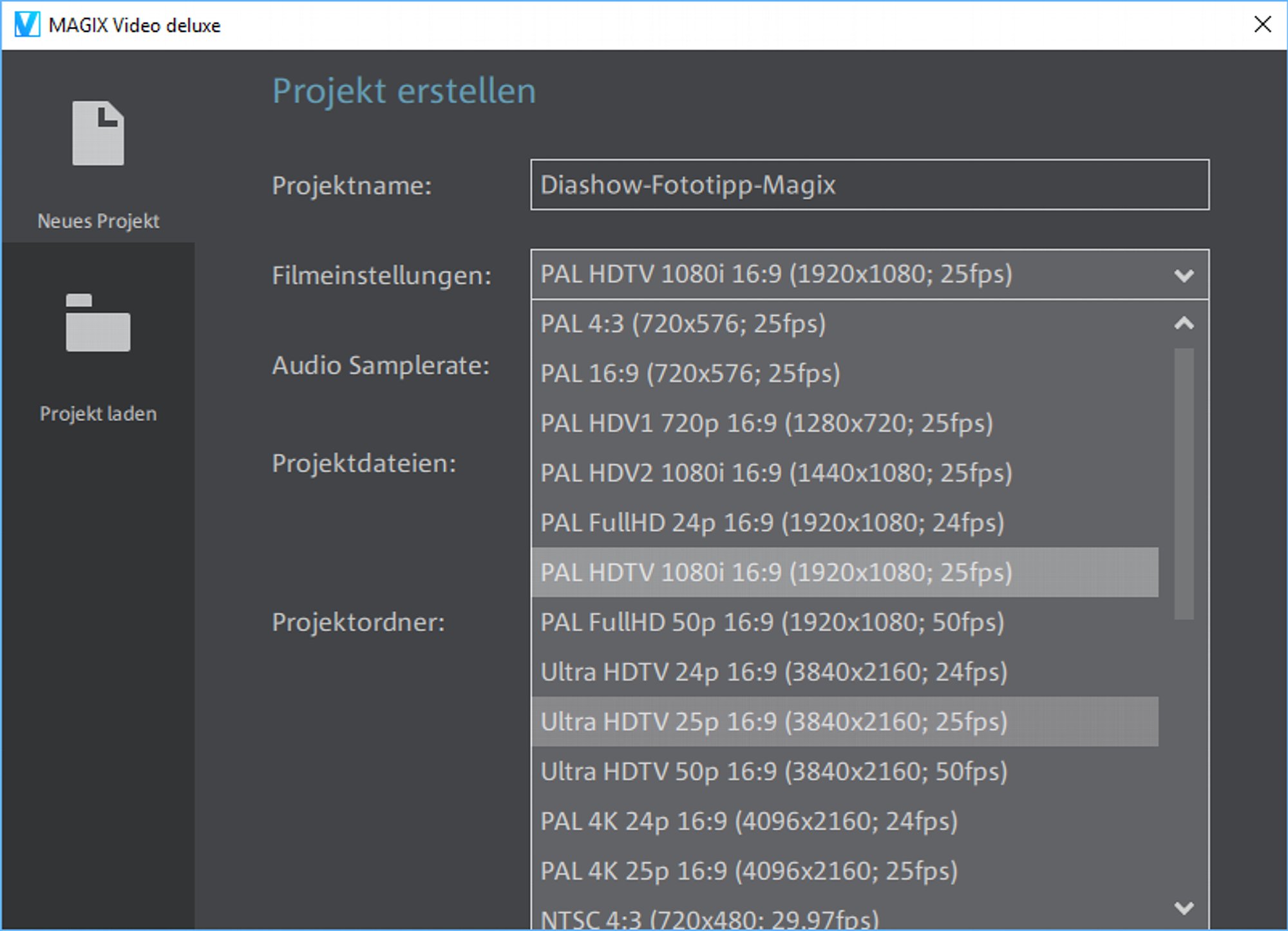Close the MAGIX Video deluxe dialog
The width and height of the screenshot is (1288, 931).
tap(1262, 24)
